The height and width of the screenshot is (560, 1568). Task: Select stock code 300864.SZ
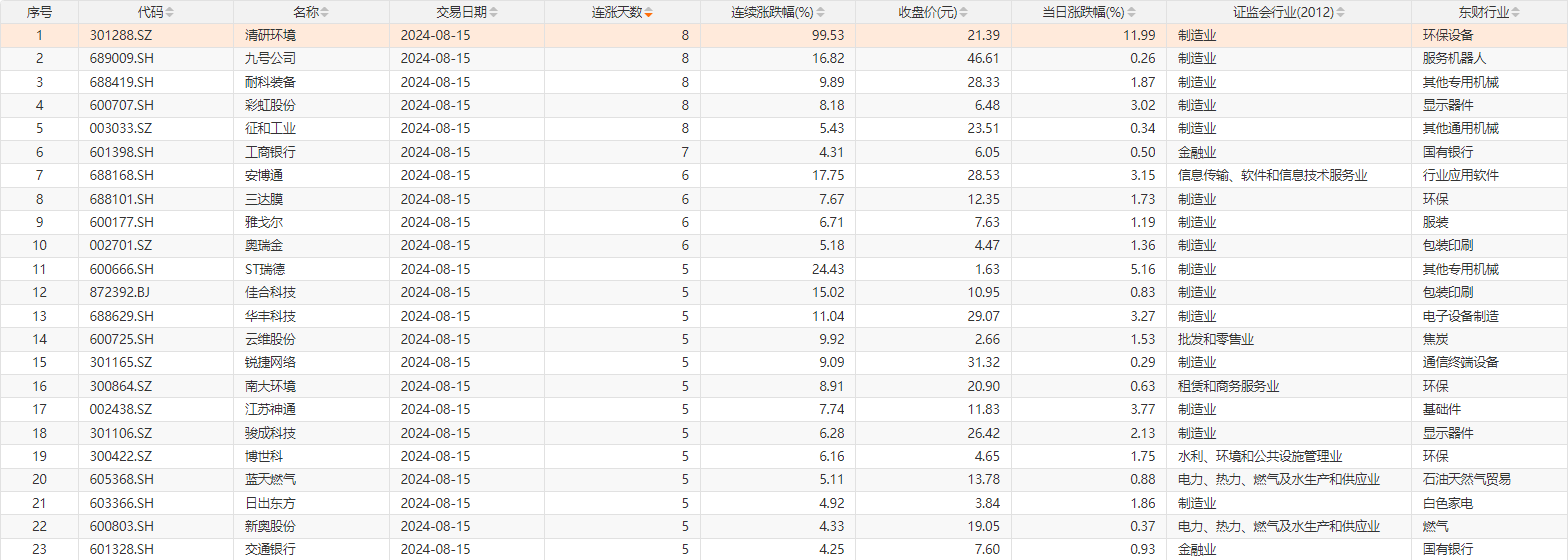pos(120,386)
